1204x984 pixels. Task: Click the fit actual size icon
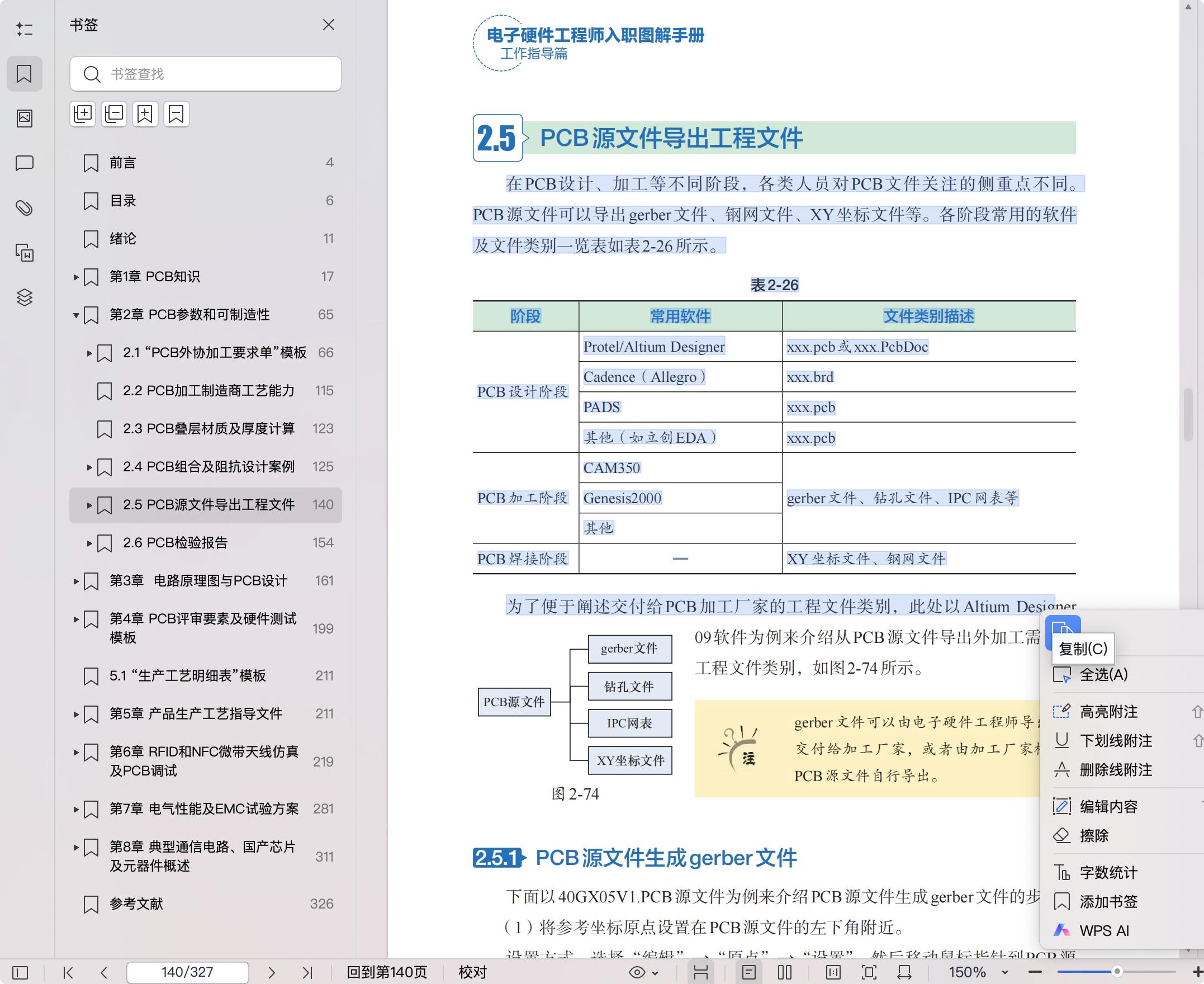click(833, 973)
